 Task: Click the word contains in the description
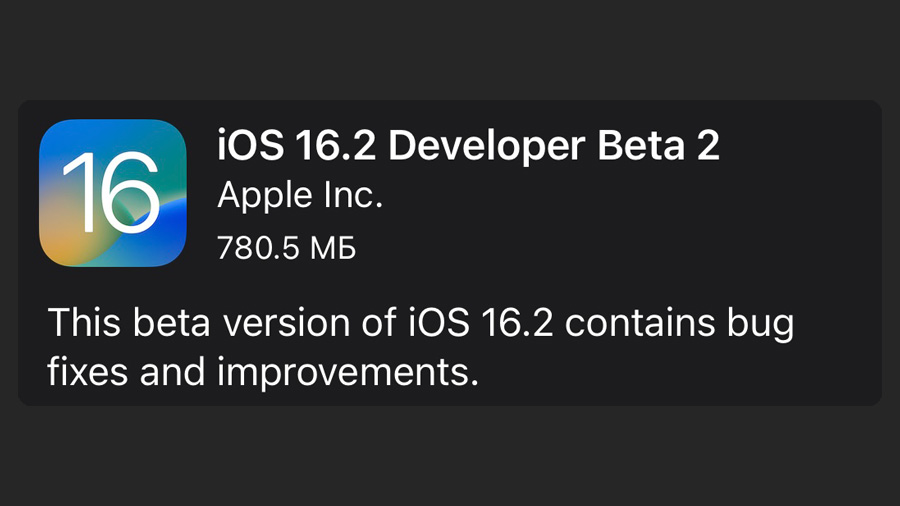click(x=640, y=322)
